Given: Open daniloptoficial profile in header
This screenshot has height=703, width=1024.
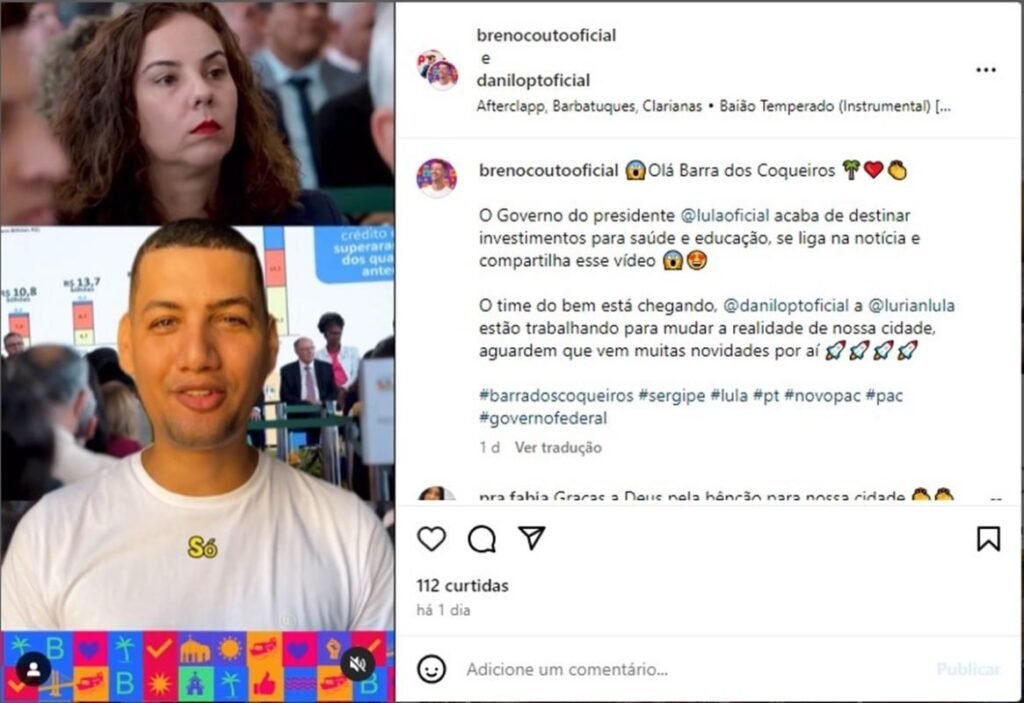Looking at the screenshot, I should tap(533, 80).
